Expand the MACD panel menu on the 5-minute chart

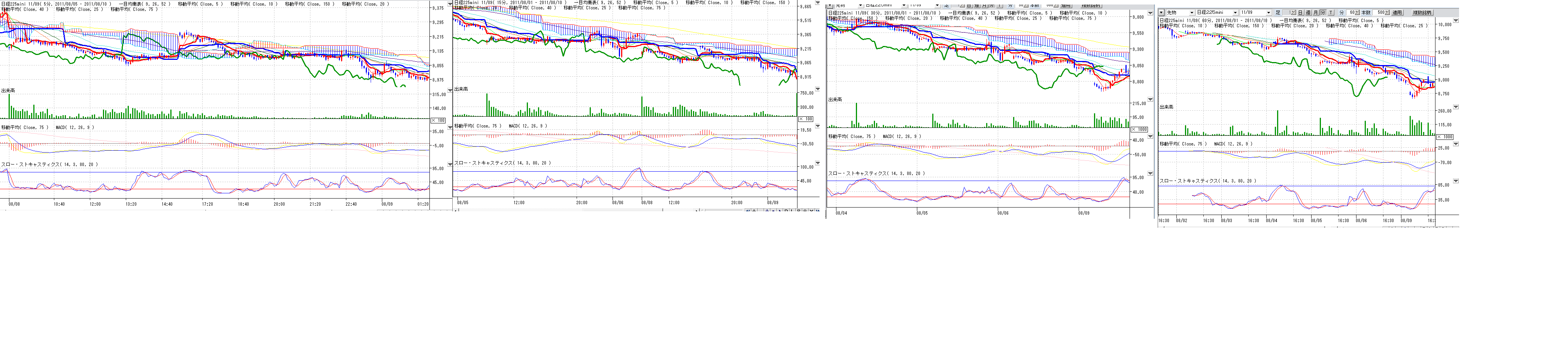click(450, 128)
